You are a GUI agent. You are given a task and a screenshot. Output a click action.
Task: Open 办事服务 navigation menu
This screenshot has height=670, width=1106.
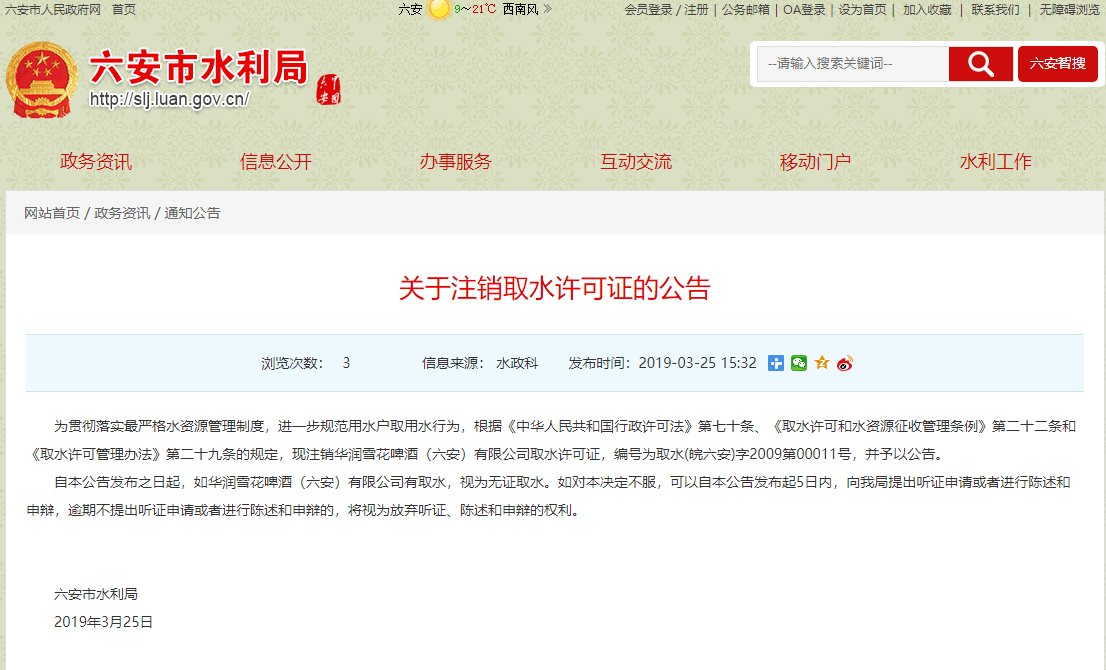tap(456, 162)
